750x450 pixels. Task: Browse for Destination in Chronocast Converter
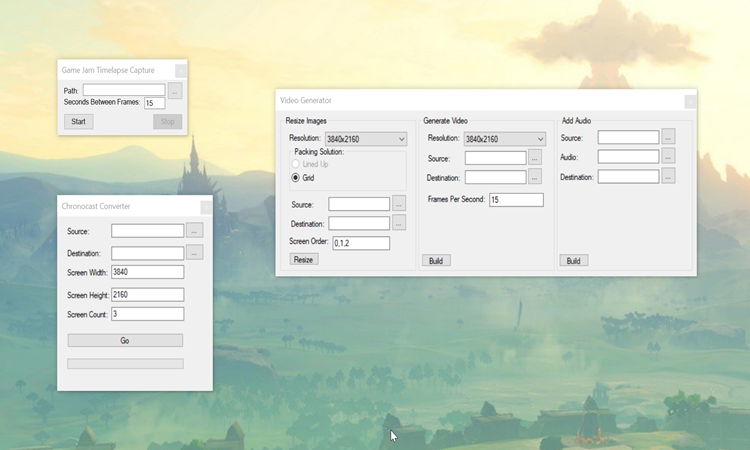point(194,252)
